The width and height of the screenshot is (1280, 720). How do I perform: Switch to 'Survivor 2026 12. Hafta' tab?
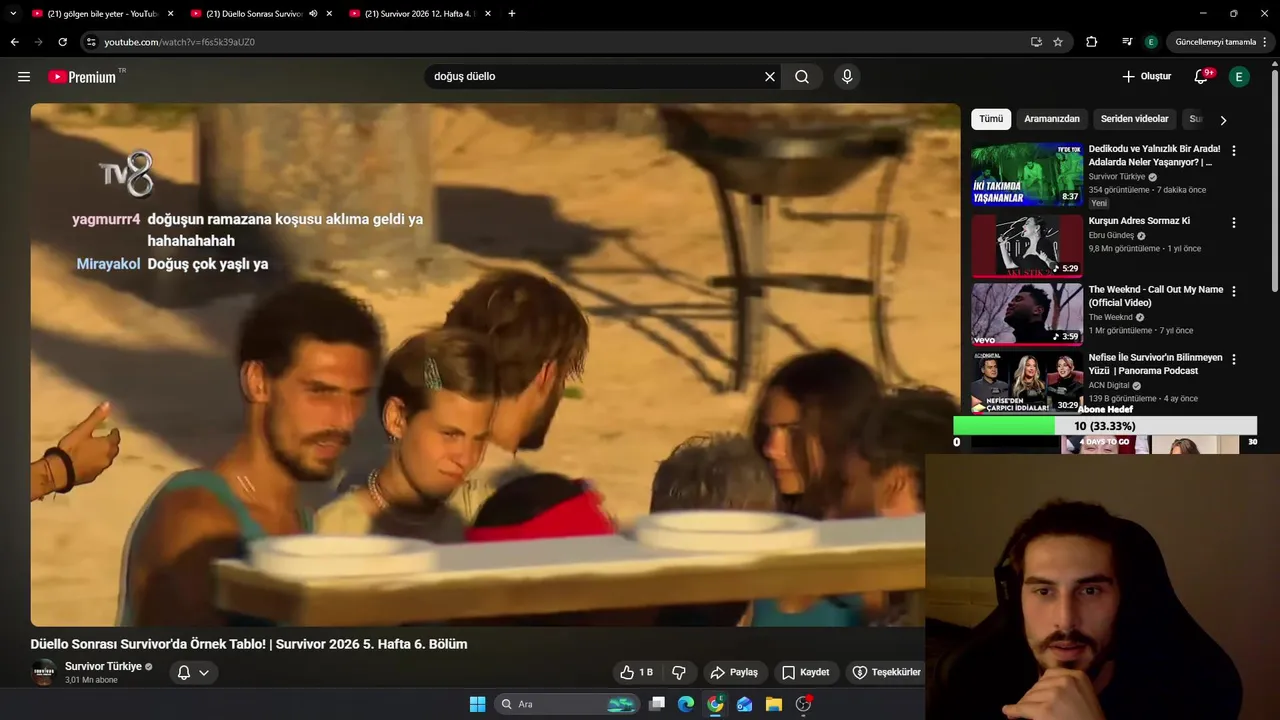click(x=420, y=14)
